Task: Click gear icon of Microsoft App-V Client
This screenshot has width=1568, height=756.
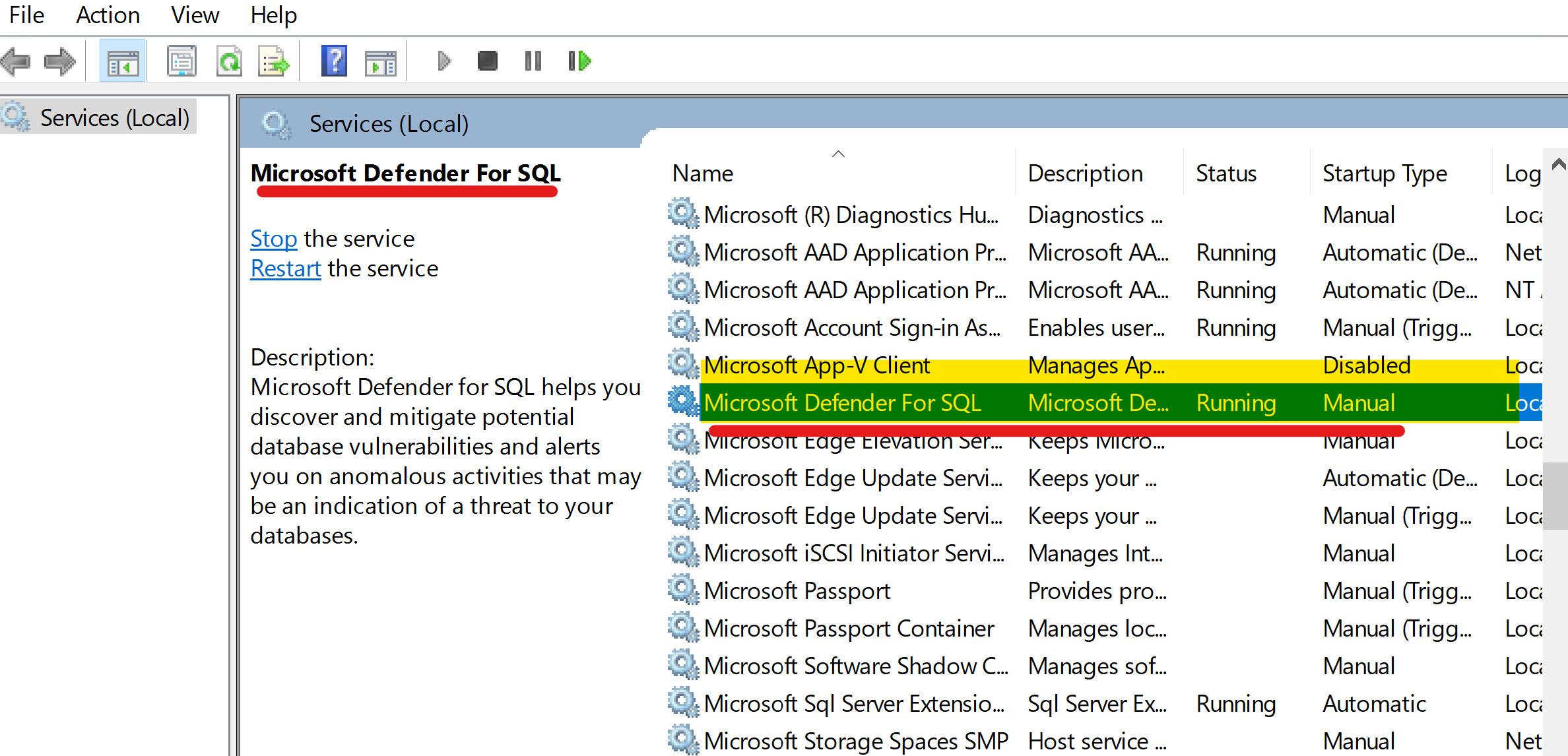Action: (683, 364)
